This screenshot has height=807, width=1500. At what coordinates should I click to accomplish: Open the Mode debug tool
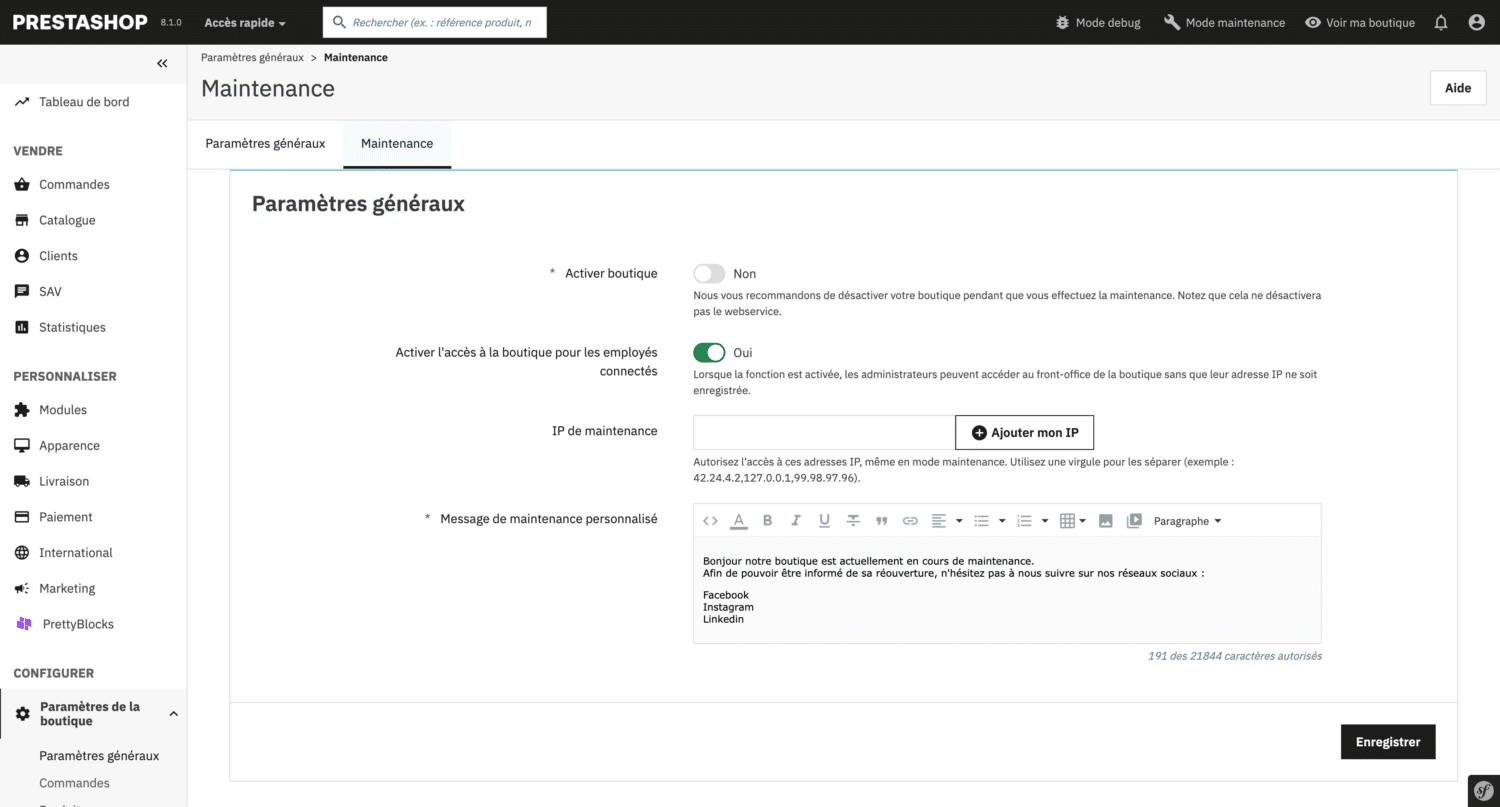(1097, 22)
